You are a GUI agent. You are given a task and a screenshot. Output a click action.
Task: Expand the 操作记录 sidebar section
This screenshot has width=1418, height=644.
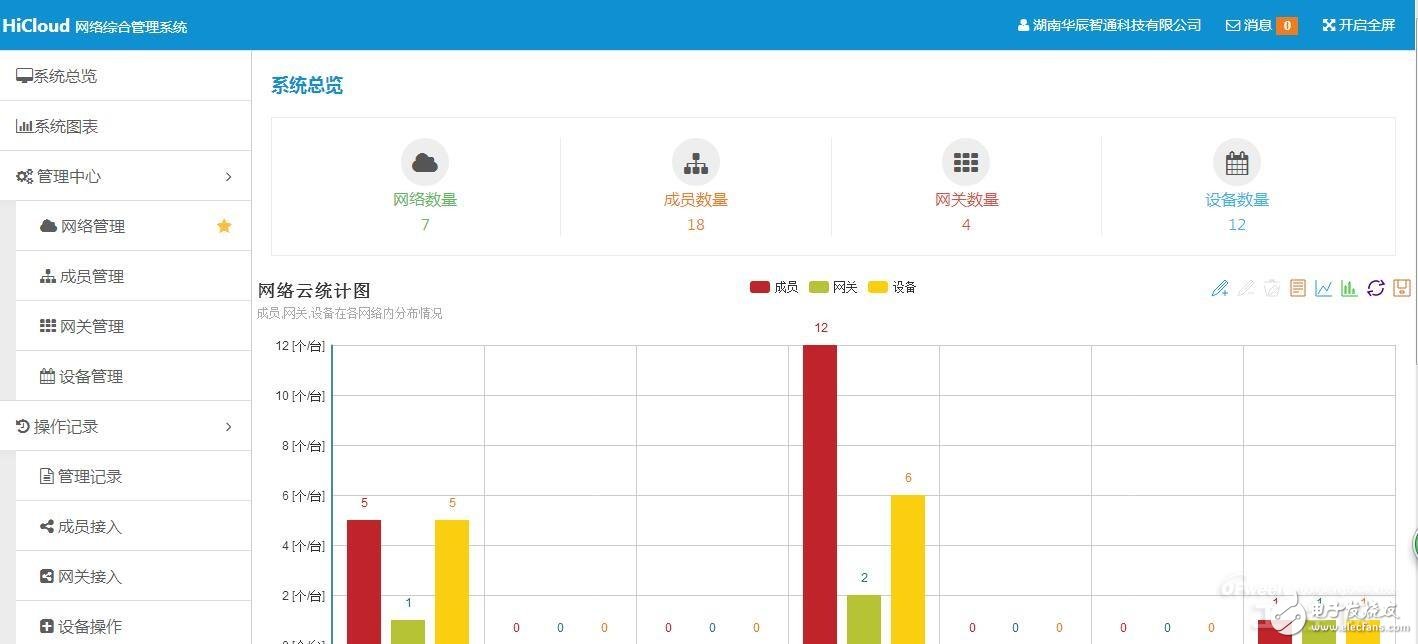point(125,426)
